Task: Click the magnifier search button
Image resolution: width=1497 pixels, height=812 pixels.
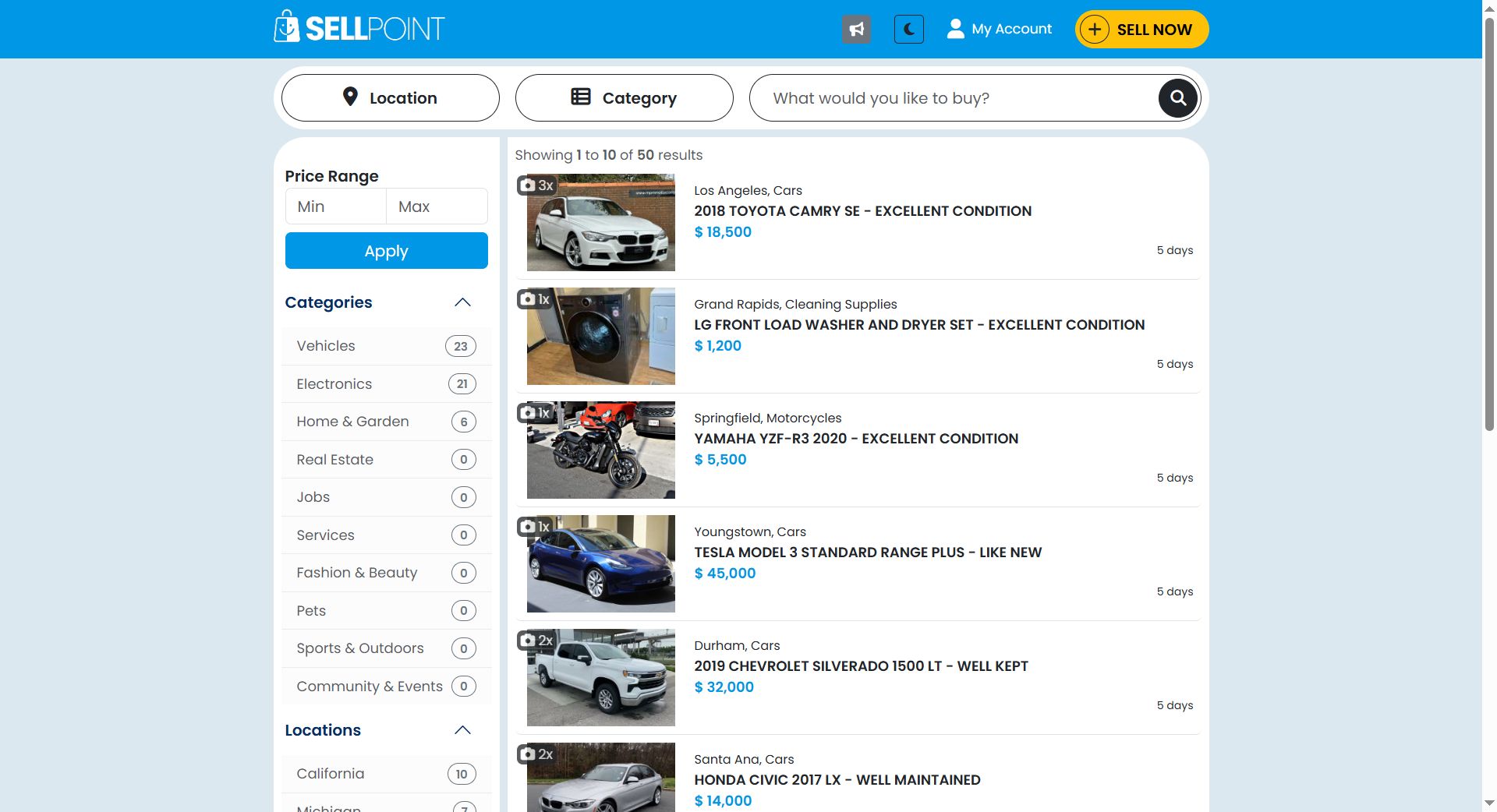Action: pyautogui.click(x=1177, y=98)
